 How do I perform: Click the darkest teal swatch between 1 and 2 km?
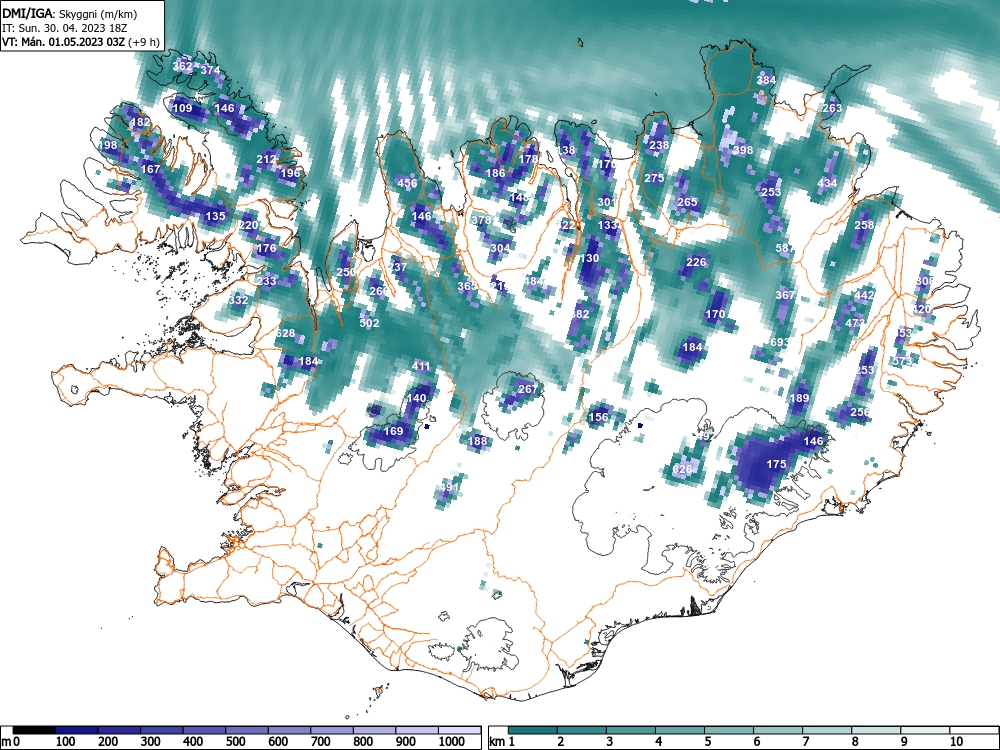533,730
